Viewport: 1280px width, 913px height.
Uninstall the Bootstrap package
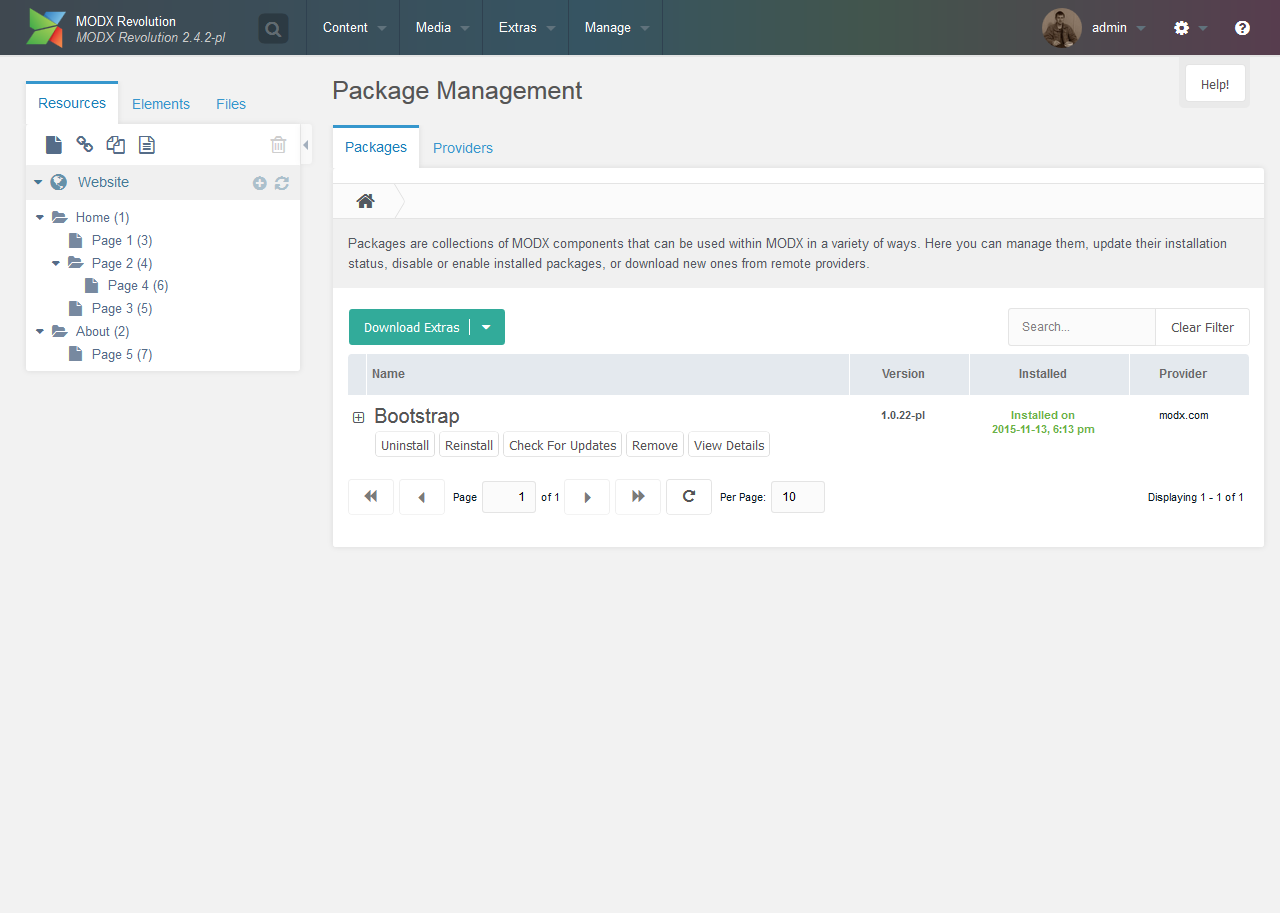click(x=405, y=445)
